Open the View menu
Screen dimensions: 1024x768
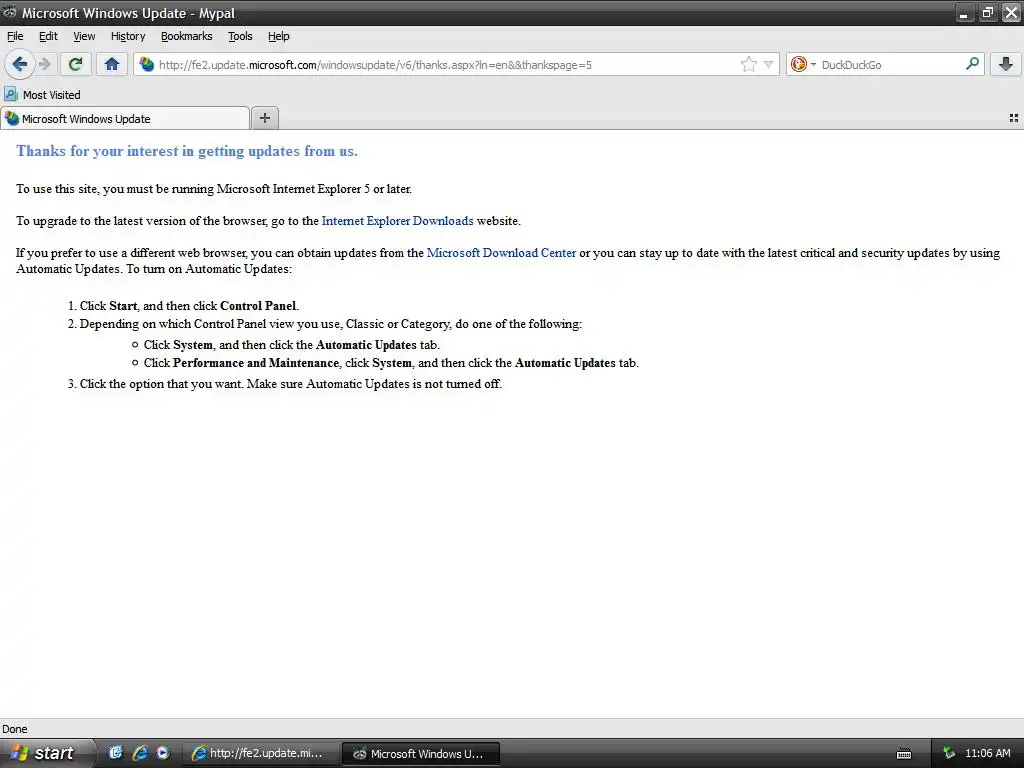(84, 37)
